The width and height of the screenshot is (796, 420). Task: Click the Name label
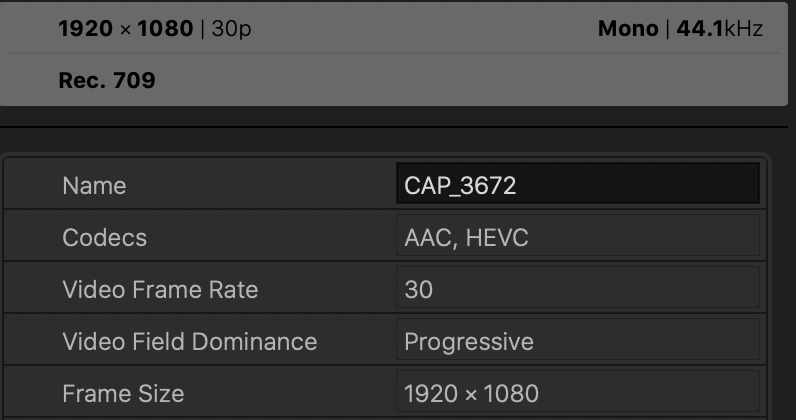(94, 185)
